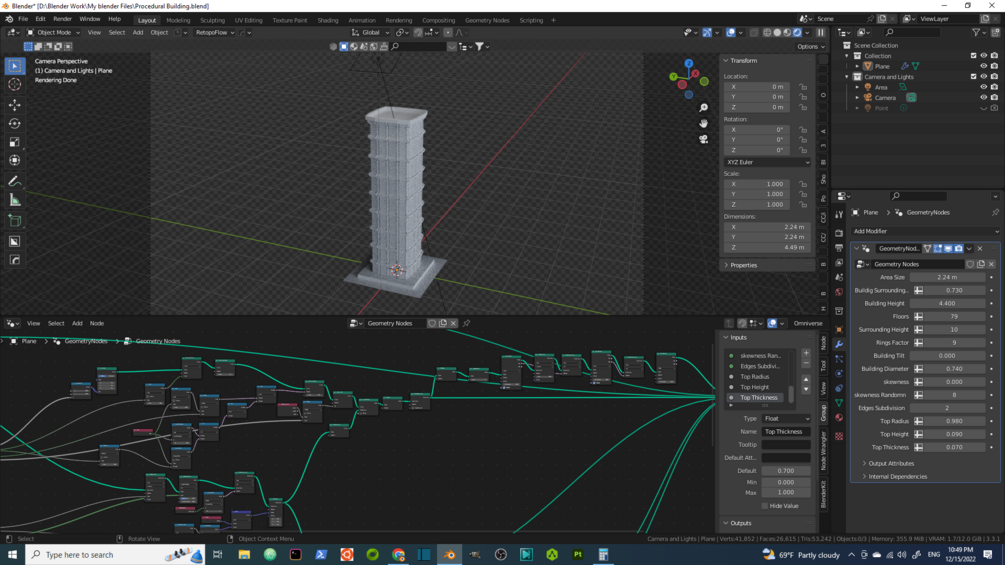Open the Modifier properties wrench tab
The width and height of the screenshot is (1005, 565).
click(x=839, y=344)
